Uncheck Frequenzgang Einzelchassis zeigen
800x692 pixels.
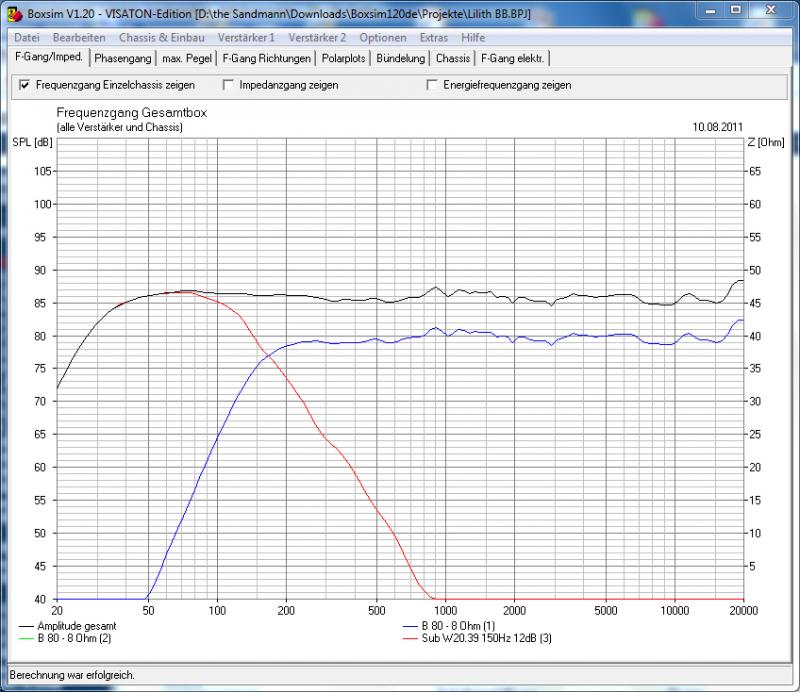point(25,85)
